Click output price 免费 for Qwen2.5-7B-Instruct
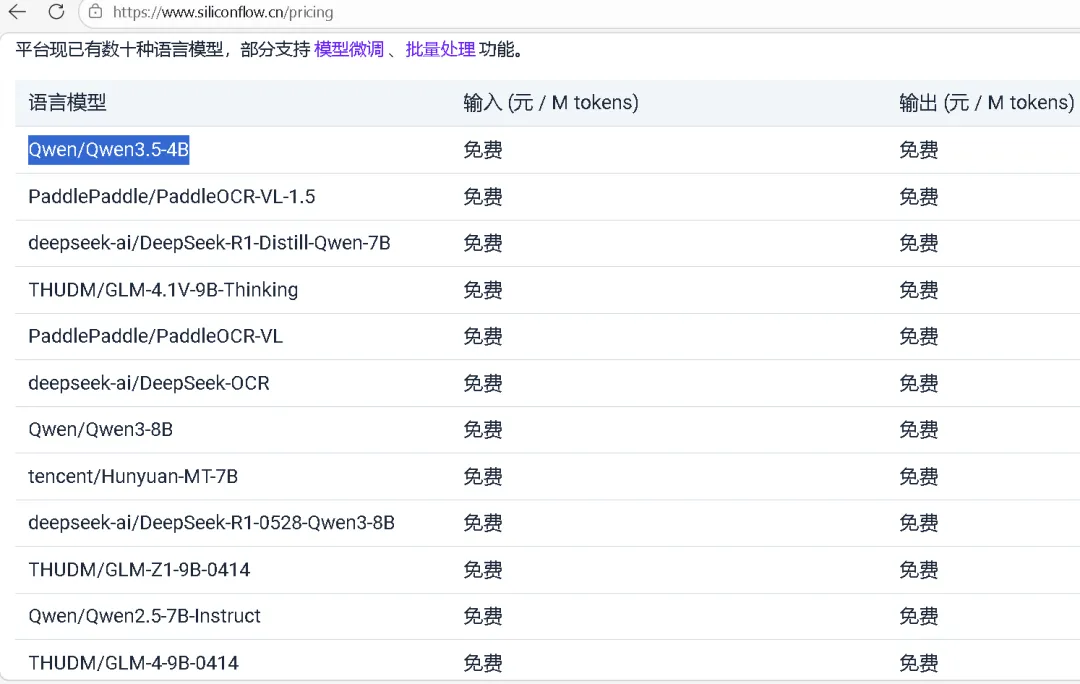This screenshot has width=1080, height=684. 919,616
